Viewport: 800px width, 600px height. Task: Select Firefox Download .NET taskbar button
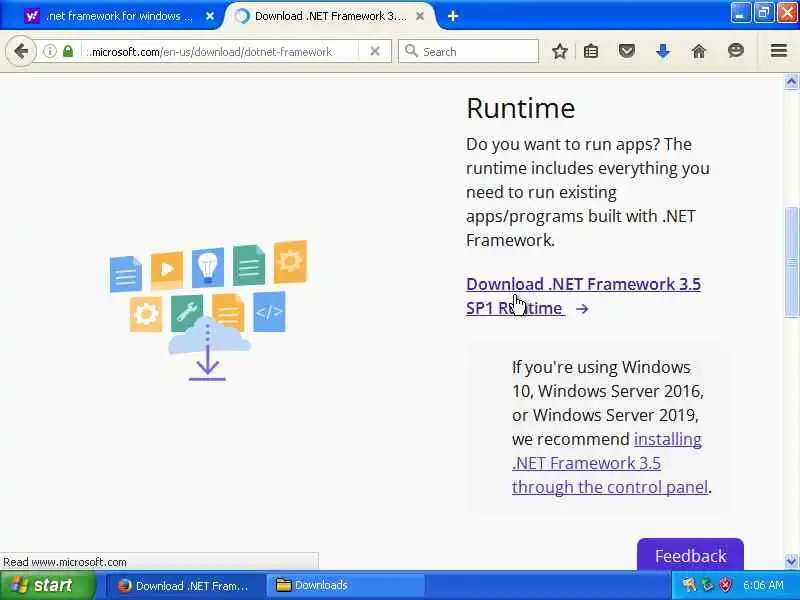pos(185,585)
